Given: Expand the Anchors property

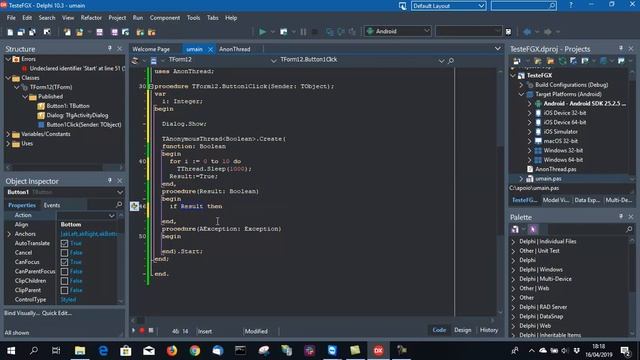Looking at the screenshot, I should pyautogui.click(x=9, y=234).
